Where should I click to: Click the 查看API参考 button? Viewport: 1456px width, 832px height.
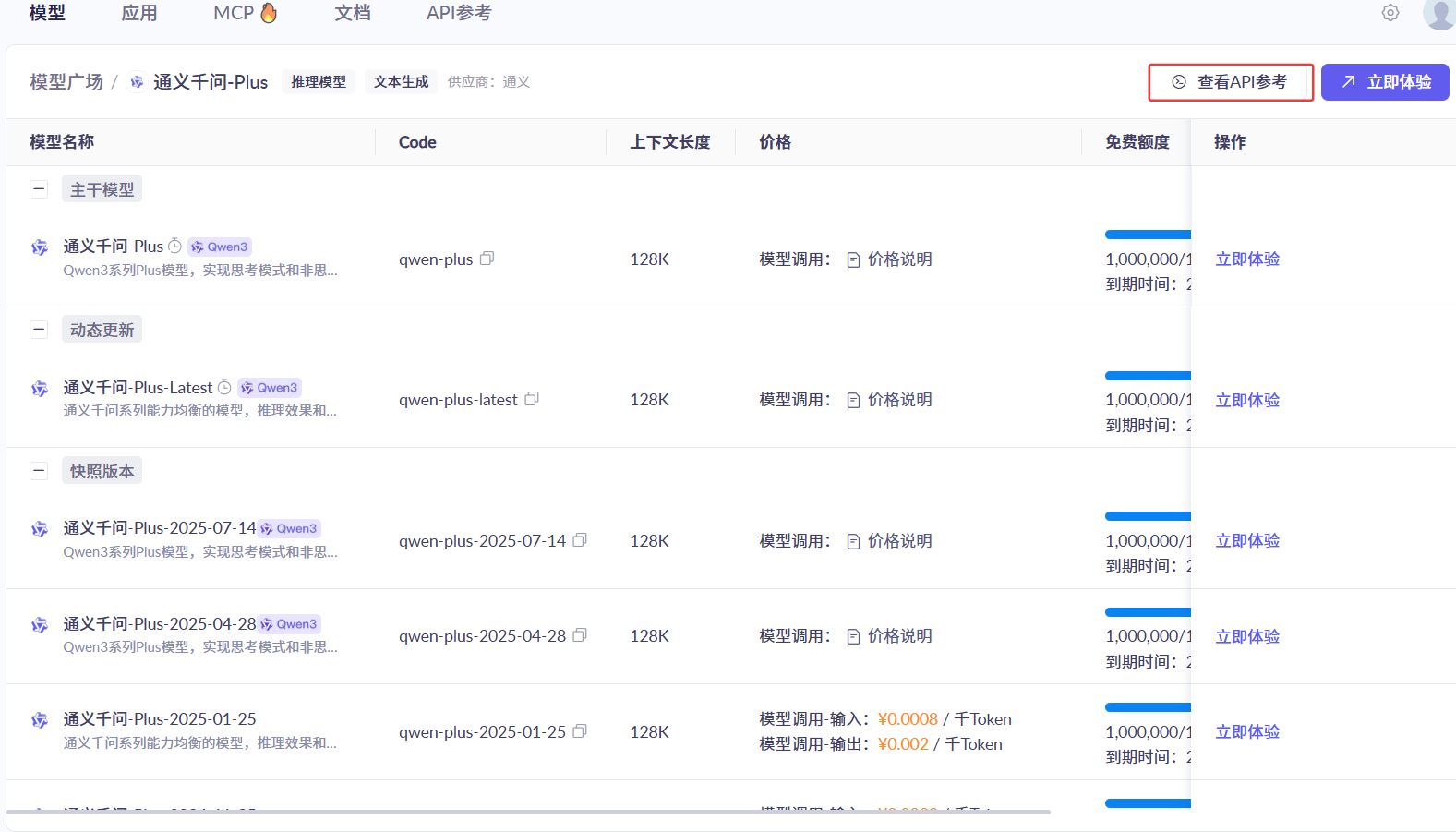1230,82
